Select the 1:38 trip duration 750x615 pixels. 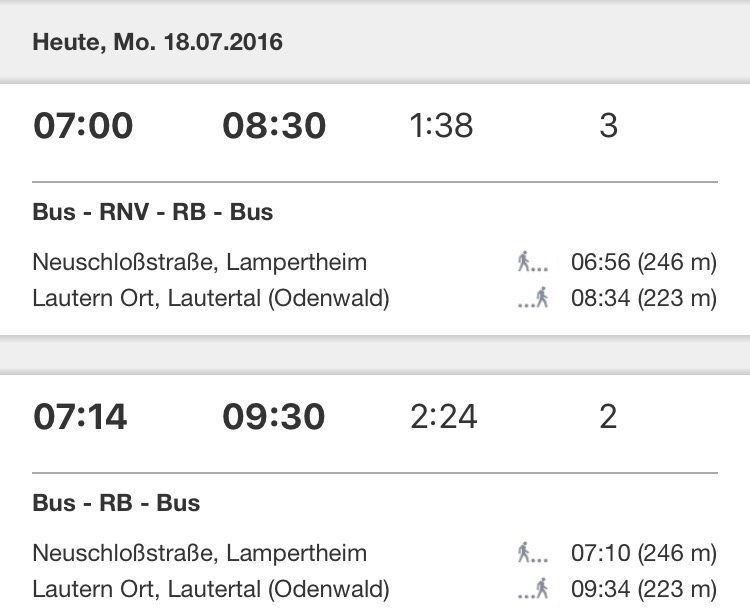pyautogui.click(x=441, y=127)
